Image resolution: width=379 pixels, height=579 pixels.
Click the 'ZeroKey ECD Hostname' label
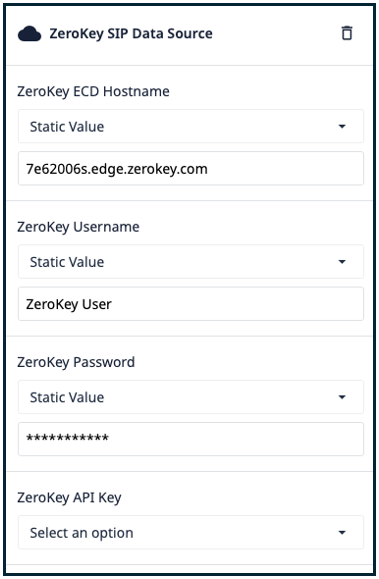tap(93, 91)
